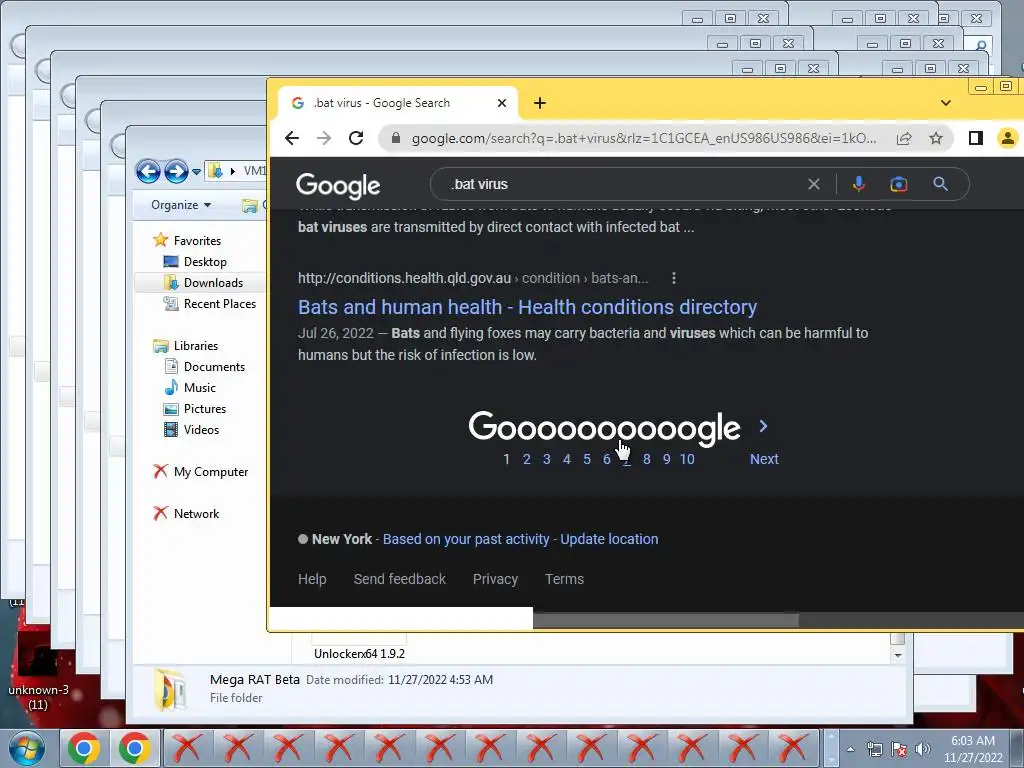Click Explorer file list scroll-down arrow
Image resolution: width=1024 pixels, height=768 pixels.
(898, 655)
